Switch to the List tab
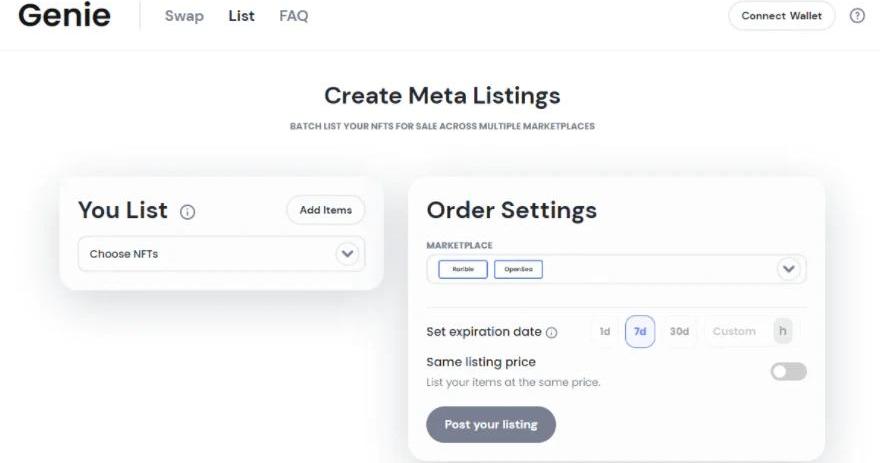 pyautogui.click(x=241, y=16)
